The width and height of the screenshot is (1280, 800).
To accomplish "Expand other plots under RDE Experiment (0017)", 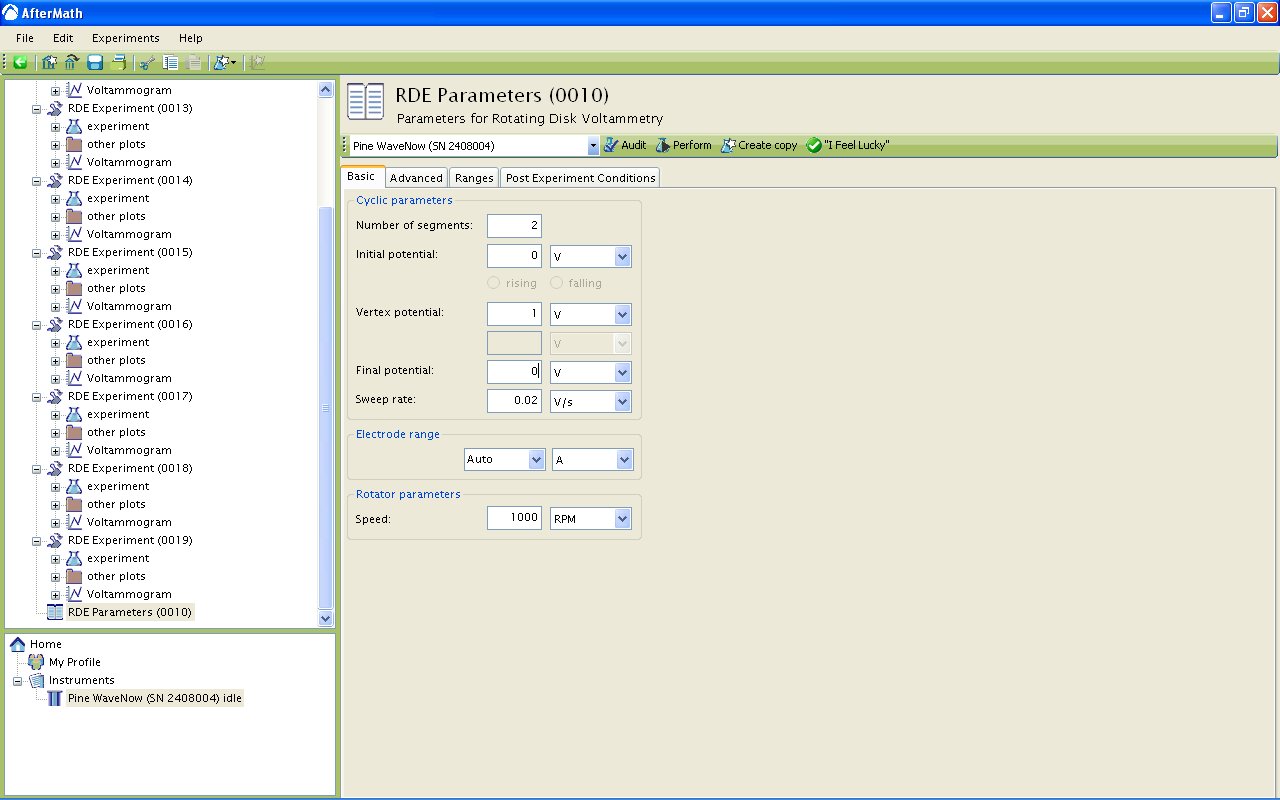I will tap(56, 432).
